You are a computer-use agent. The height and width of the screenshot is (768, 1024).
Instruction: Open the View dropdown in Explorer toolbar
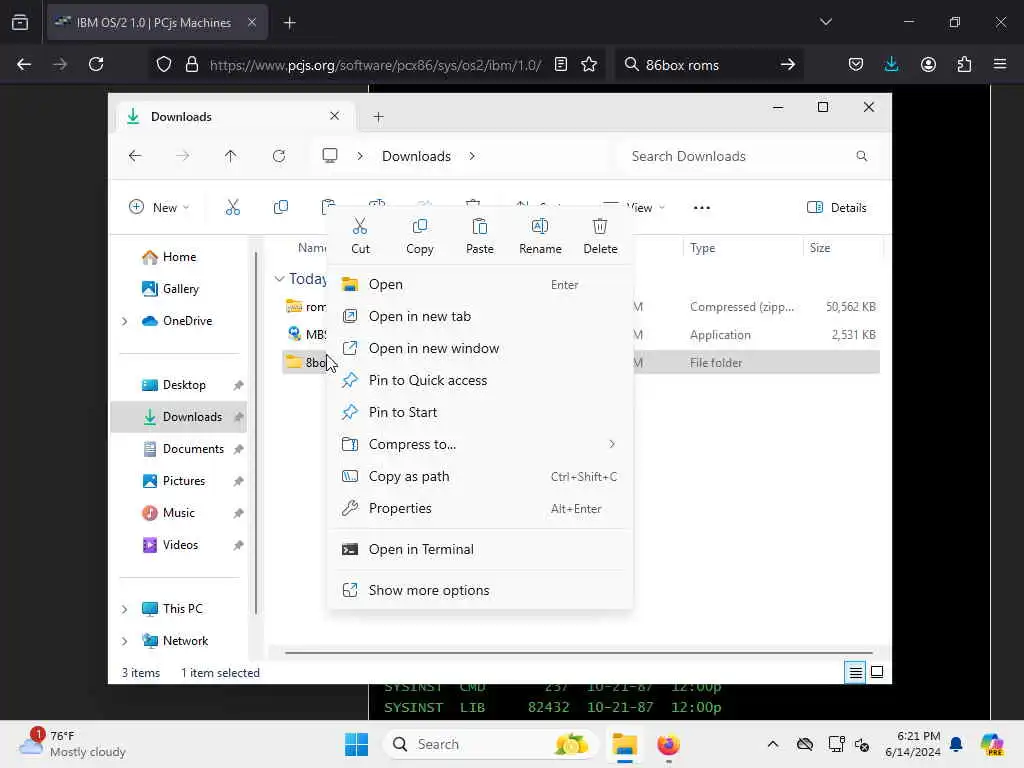(x=645, y=208)
